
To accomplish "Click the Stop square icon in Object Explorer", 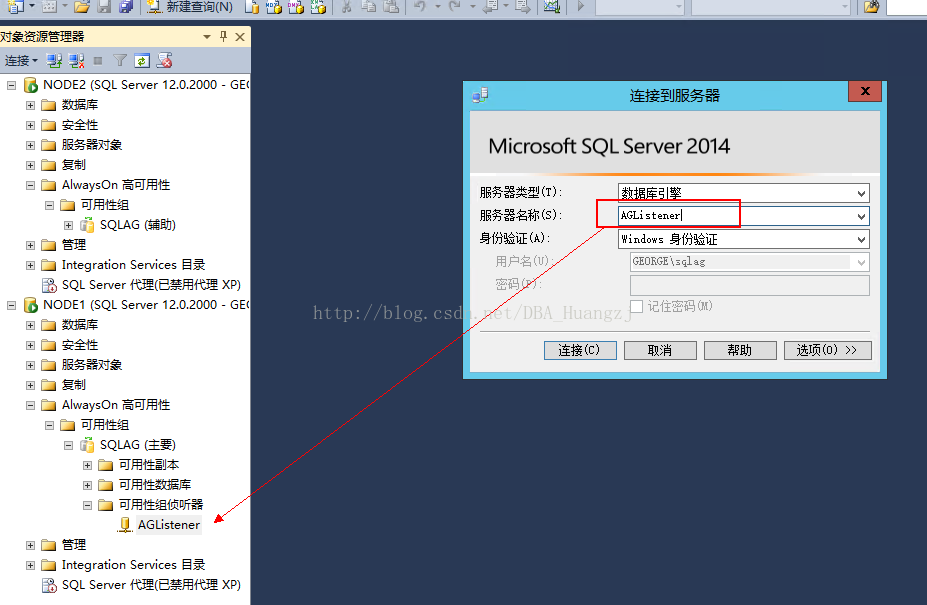I will click(98, 60).
